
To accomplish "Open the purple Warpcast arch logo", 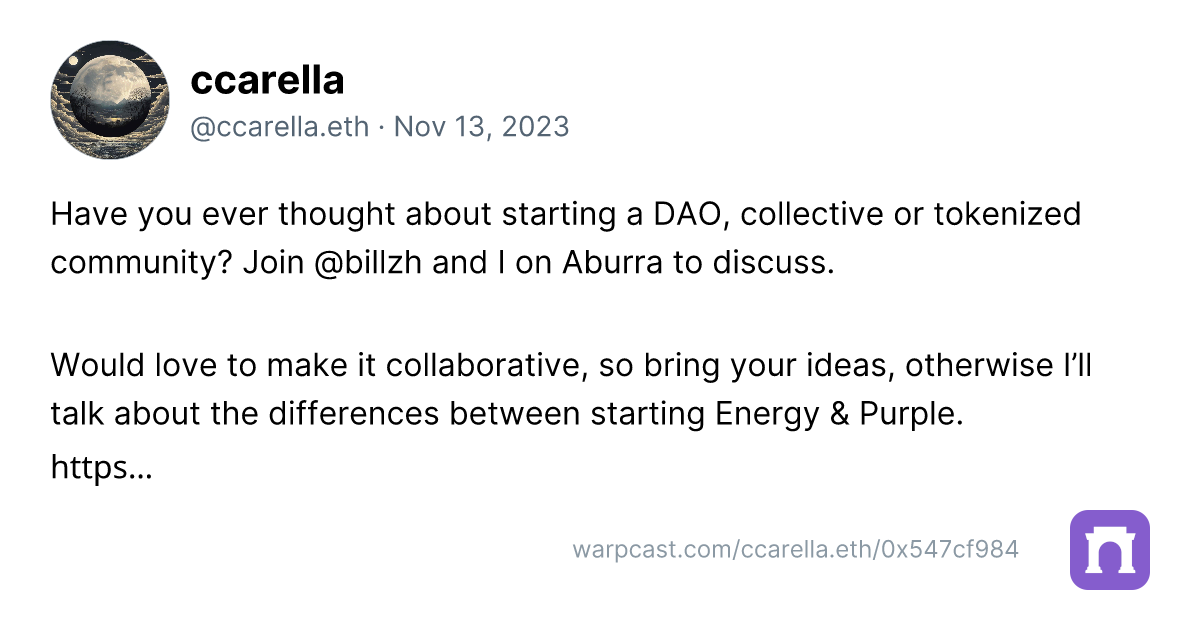I will pyautogui.click(x=1109, y=550).
